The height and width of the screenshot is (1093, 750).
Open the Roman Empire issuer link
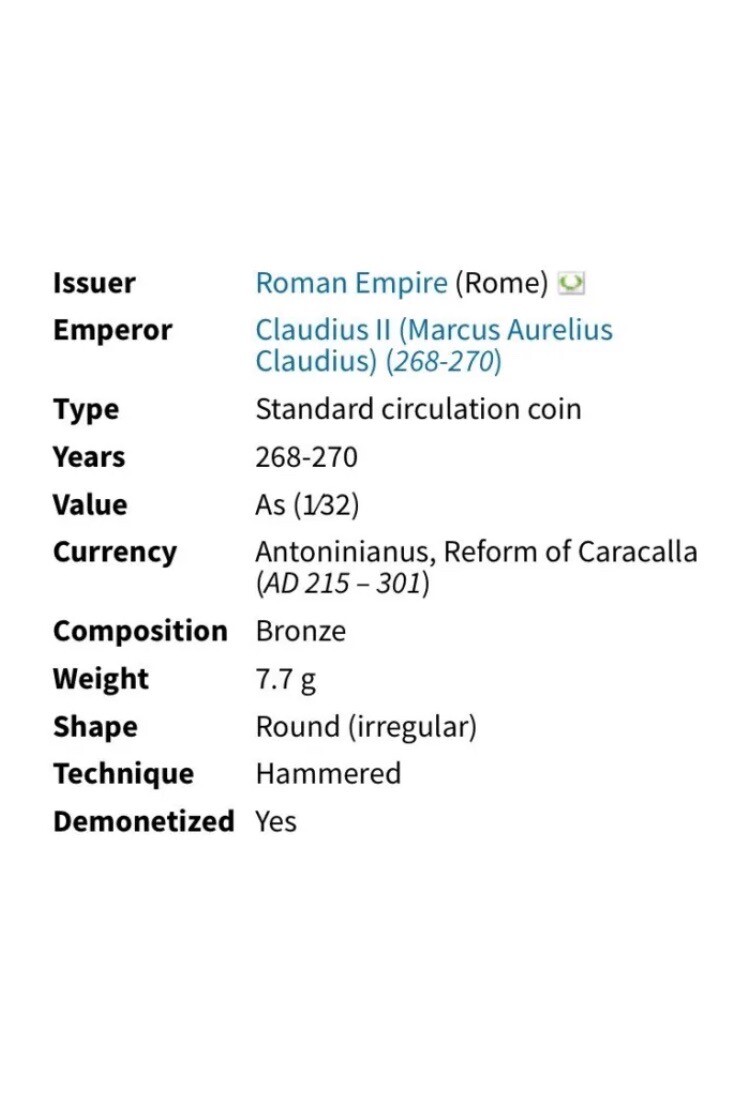(x=351, y=284)
